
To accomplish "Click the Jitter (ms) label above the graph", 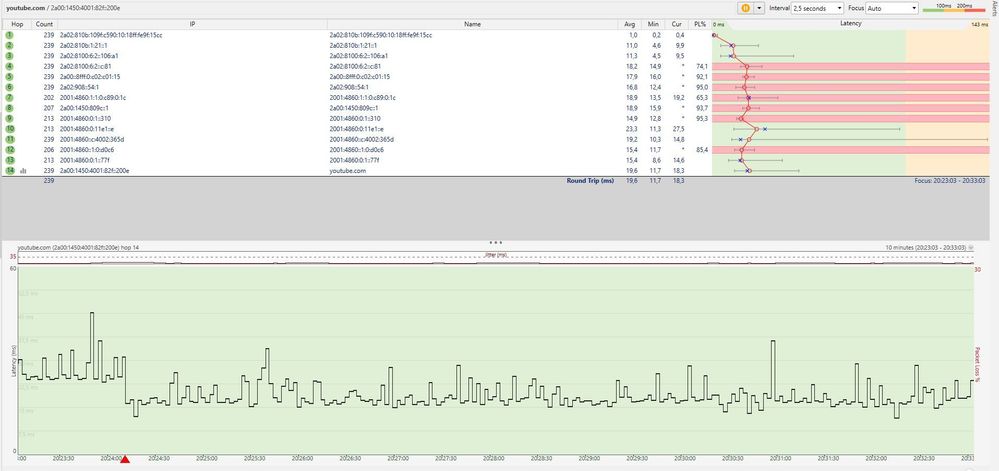I will [x=496, y=256].
